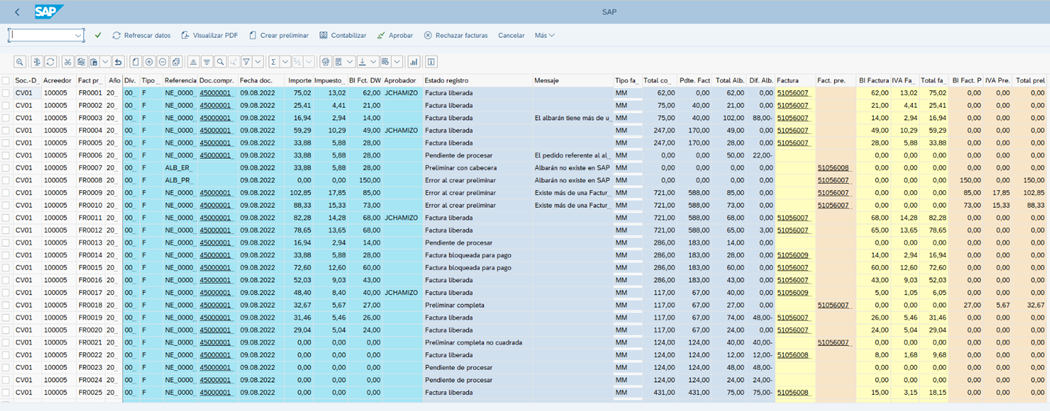Click Visualizar PDF in the toolbar
This screenshot has height=411, width=1050.
tap(208, 35)
